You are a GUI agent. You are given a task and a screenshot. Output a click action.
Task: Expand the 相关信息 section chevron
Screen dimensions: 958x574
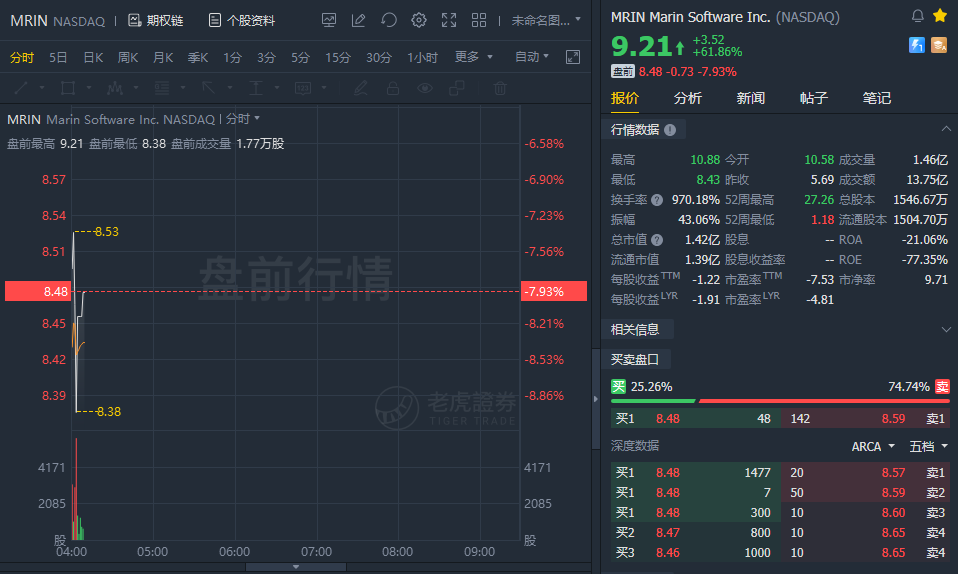click(x=946, y=329)
